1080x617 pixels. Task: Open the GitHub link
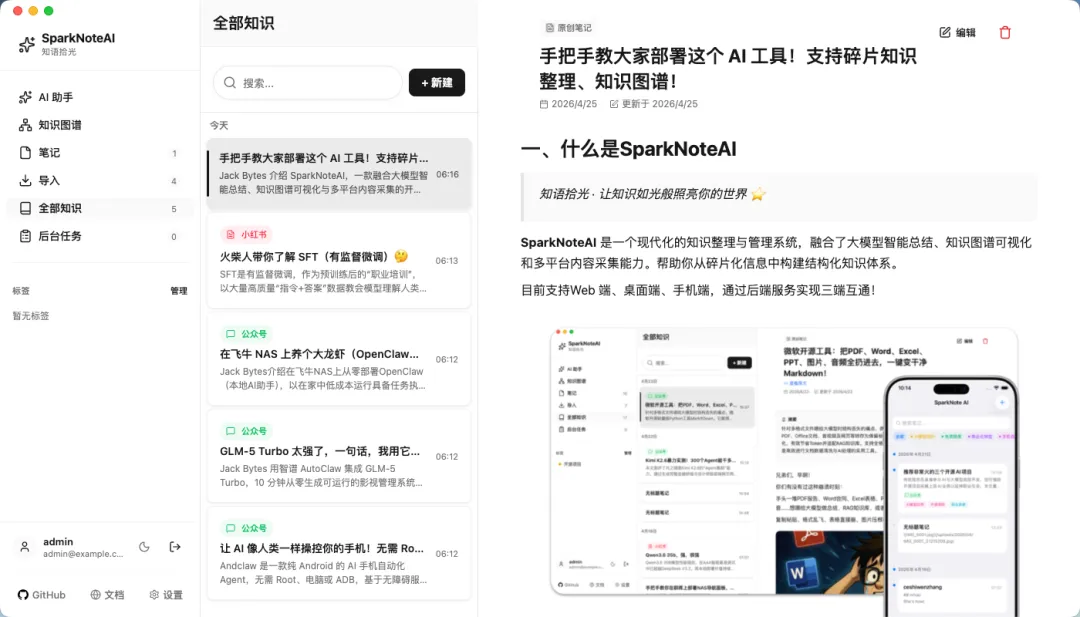point(42,595)
